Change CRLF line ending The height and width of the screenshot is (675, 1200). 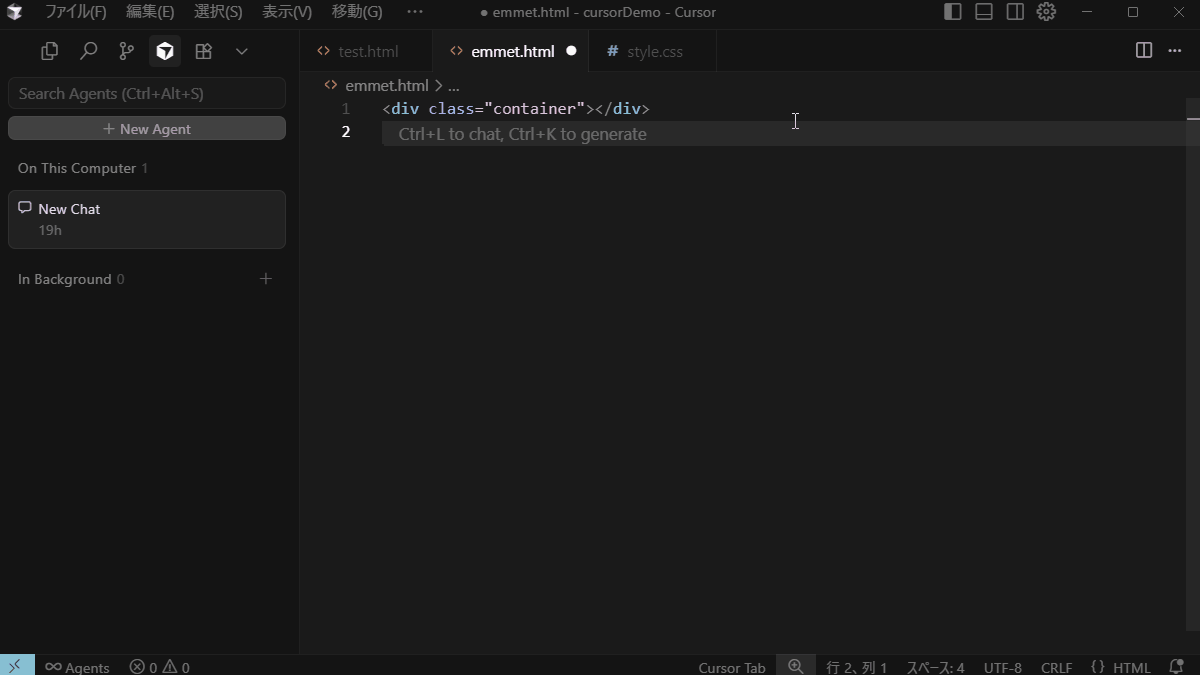click(1056, 667)
